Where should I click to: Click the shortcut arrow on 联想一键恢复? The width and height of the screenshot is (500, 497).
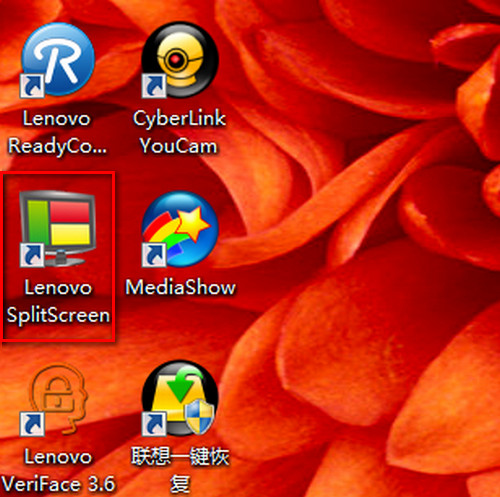154,424
